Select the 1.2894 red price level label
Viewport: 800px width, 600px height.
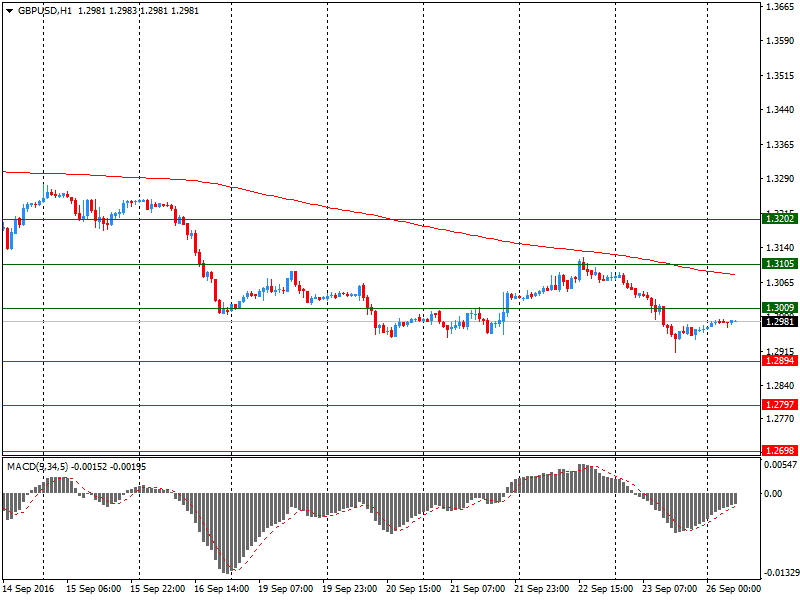click(780, 361)
